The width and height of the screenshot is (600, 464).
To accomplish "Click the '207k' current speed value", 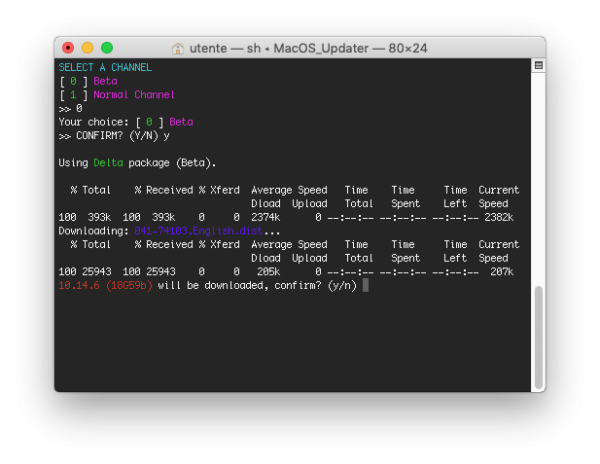I will tap(502, 272).
